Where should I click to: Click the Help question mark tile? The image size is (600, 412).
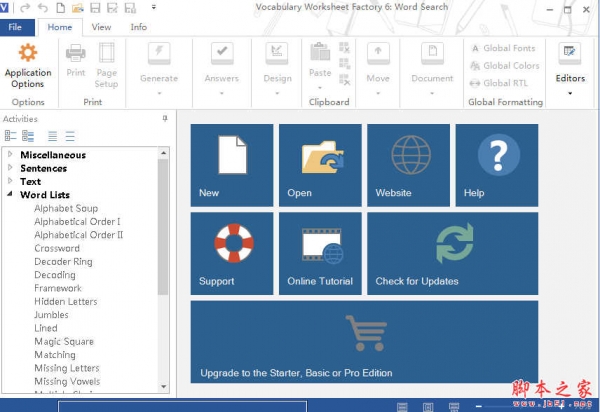pos(497,165)
